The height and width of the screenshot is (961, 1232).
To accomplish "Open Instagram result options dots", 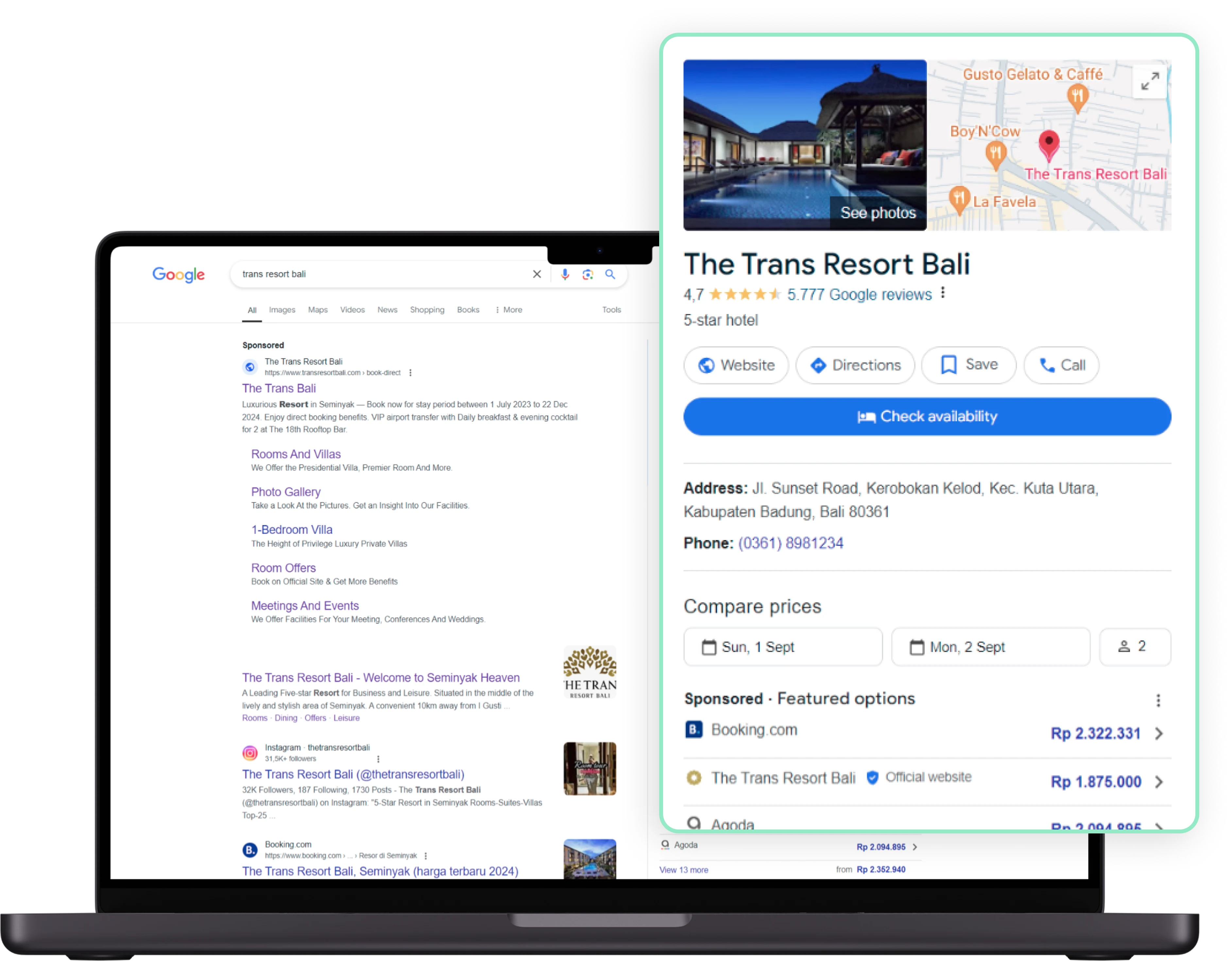I will 378,759.
